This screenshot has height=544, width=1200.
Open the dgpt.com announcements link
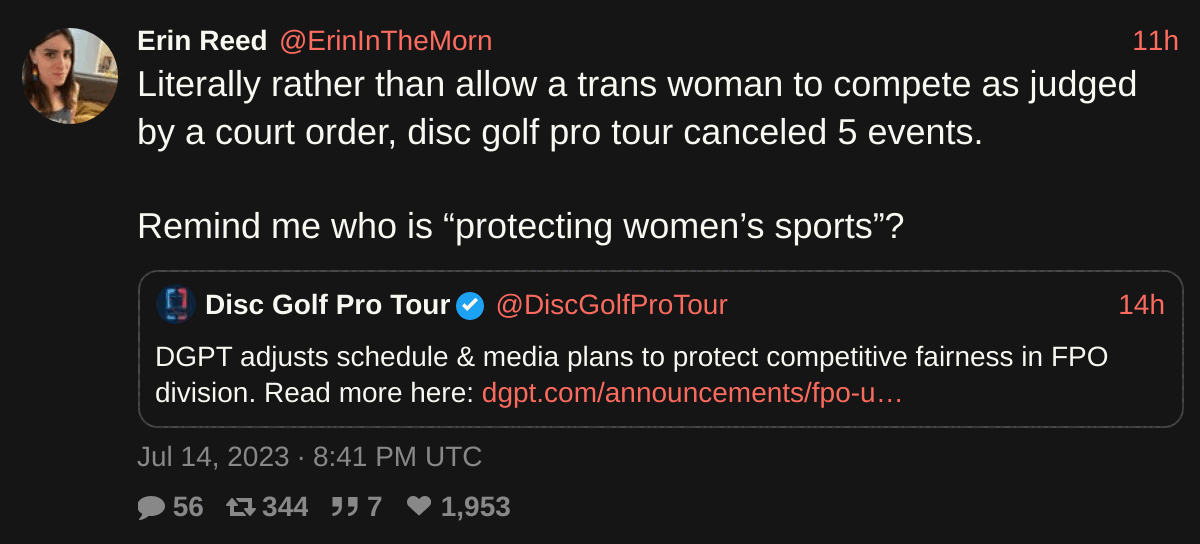coord(692,393)
